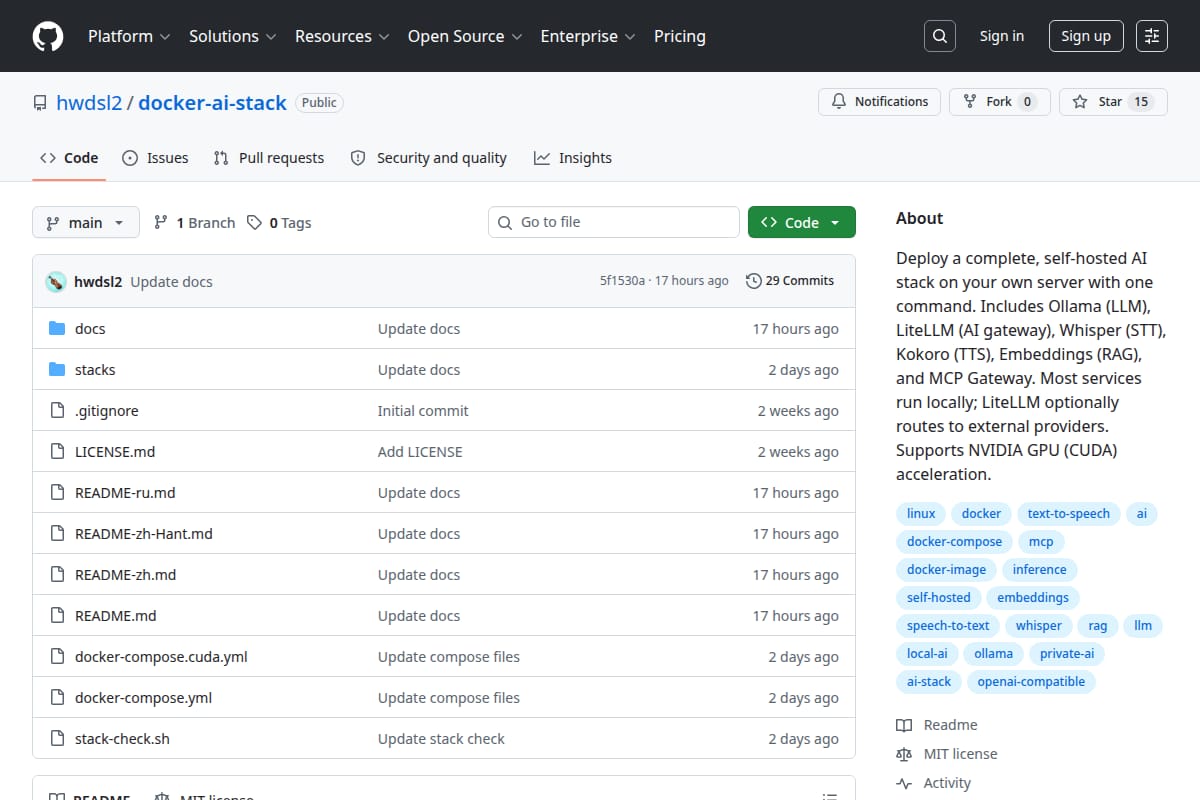Click into the Go to file field
Screen dimensions: 1200x800
614,222
